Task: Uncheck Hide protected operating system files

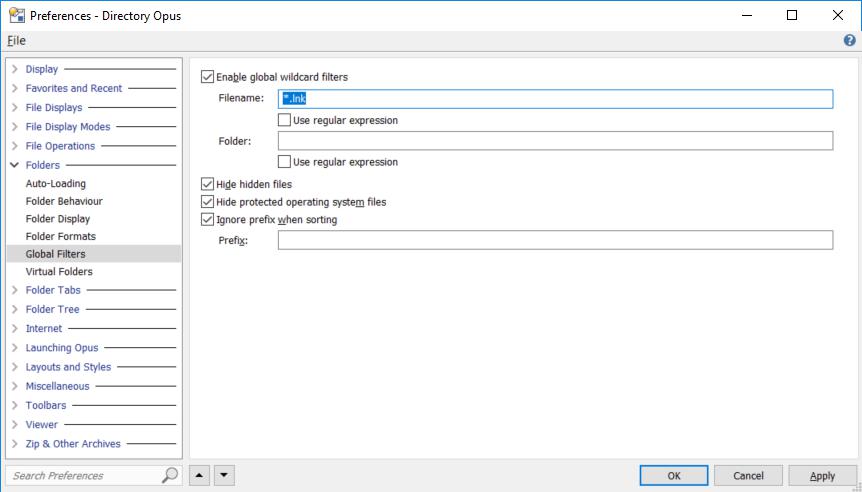Action: pos(207,202)
